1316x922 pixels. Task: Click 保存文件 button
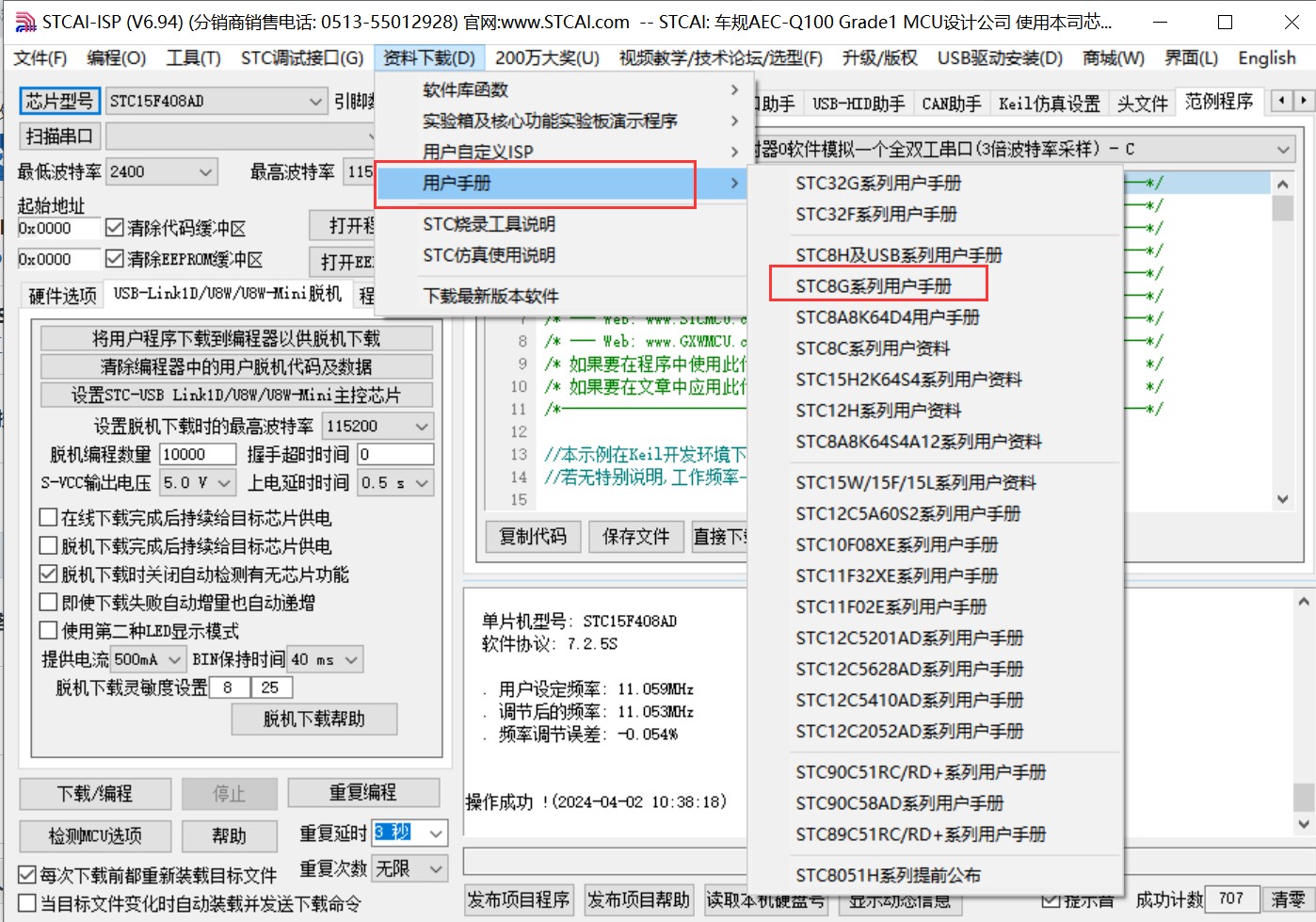pos(636,537)
